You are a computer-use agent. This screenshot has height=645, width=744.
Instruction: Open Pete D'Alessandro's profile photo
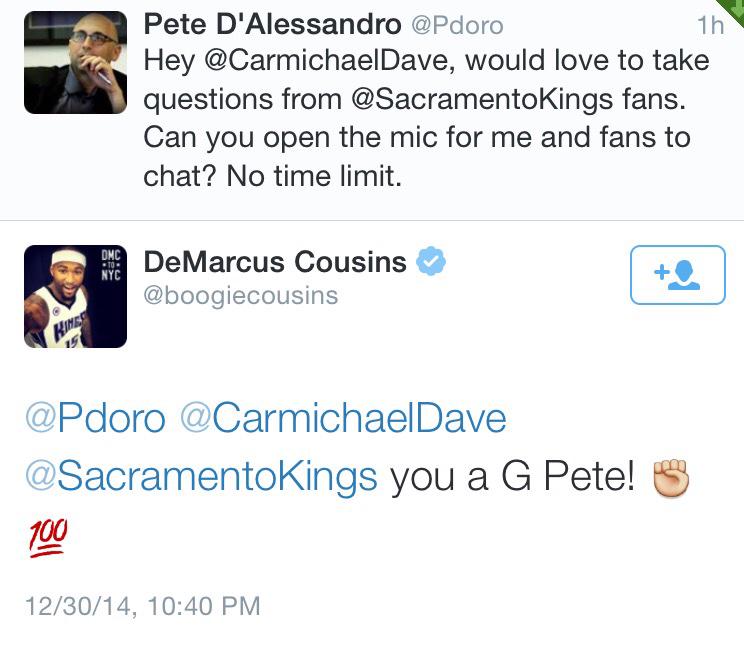click(x=75, y=62)
